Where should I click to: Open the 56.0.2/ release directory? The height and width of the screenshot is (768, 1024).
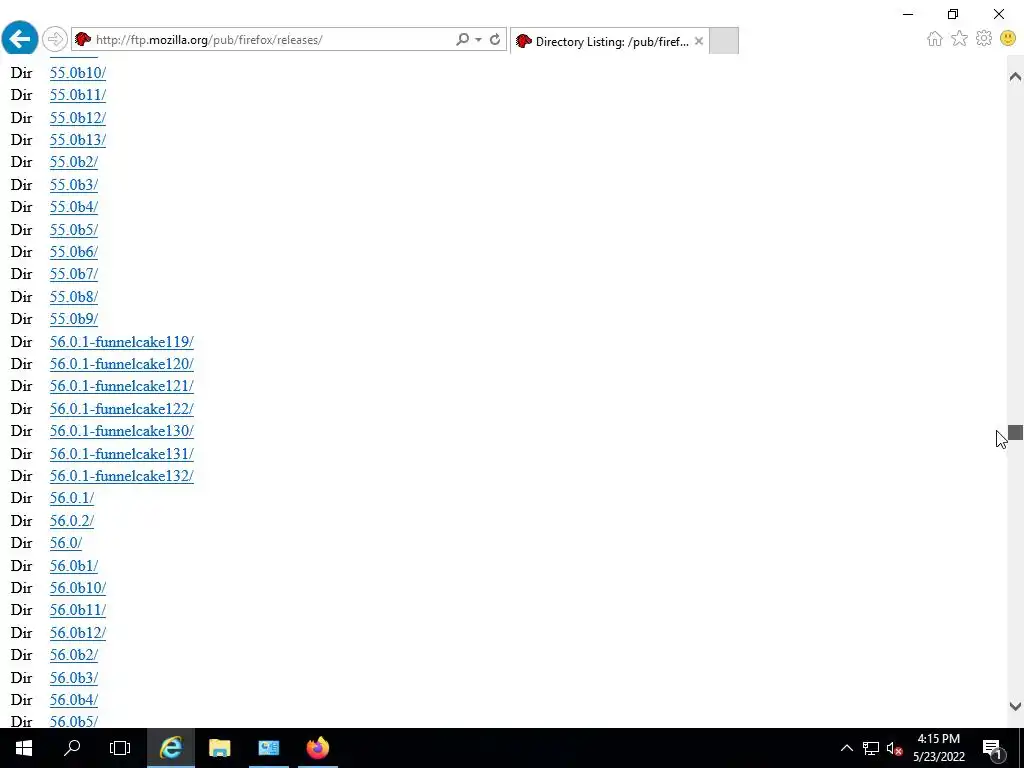[x=72, y=521]
